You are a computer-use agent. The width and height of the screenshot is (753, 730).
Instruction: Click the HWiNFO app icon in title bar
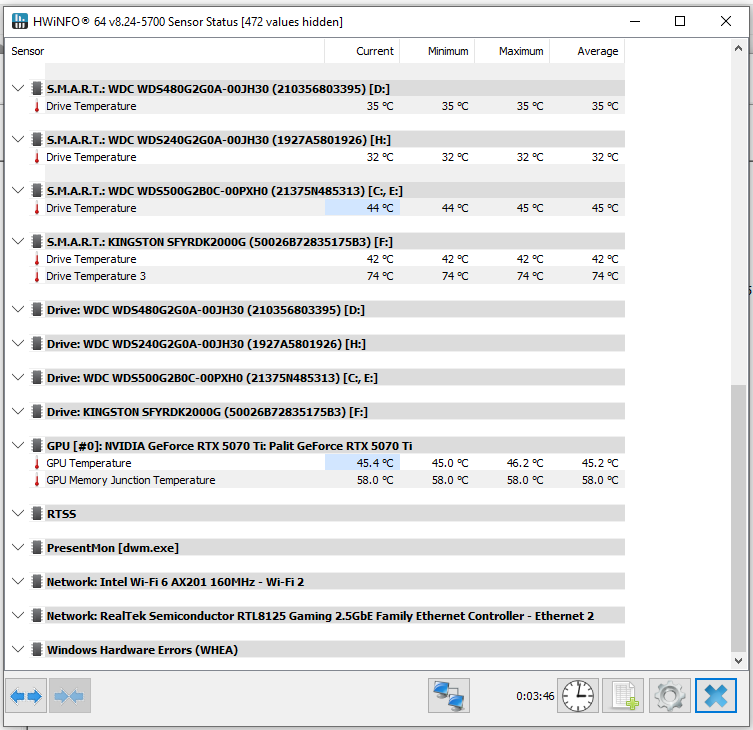click(20, 21)
